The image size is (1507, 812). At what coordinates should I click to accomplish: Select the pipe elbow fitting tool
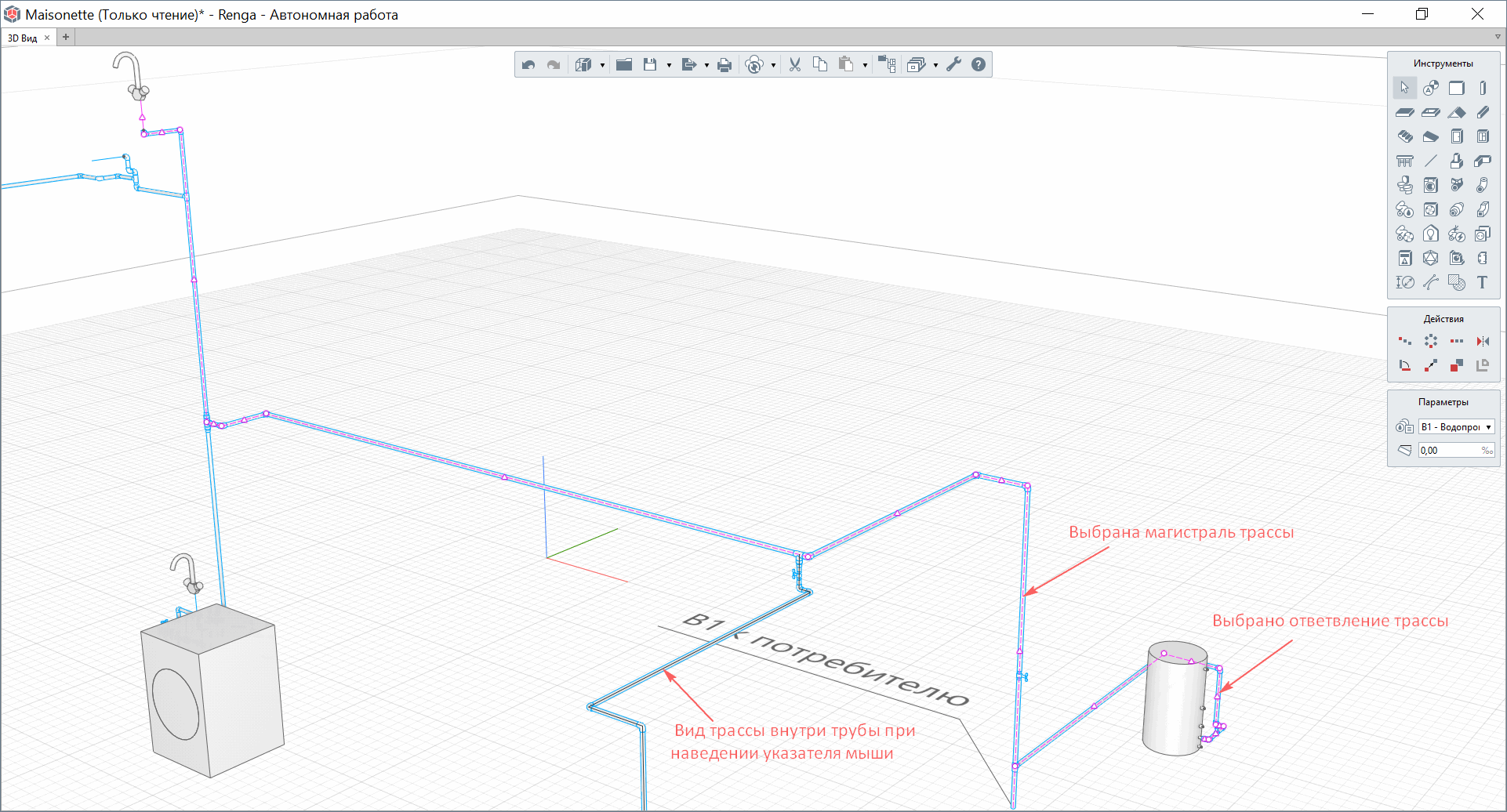1483,185
